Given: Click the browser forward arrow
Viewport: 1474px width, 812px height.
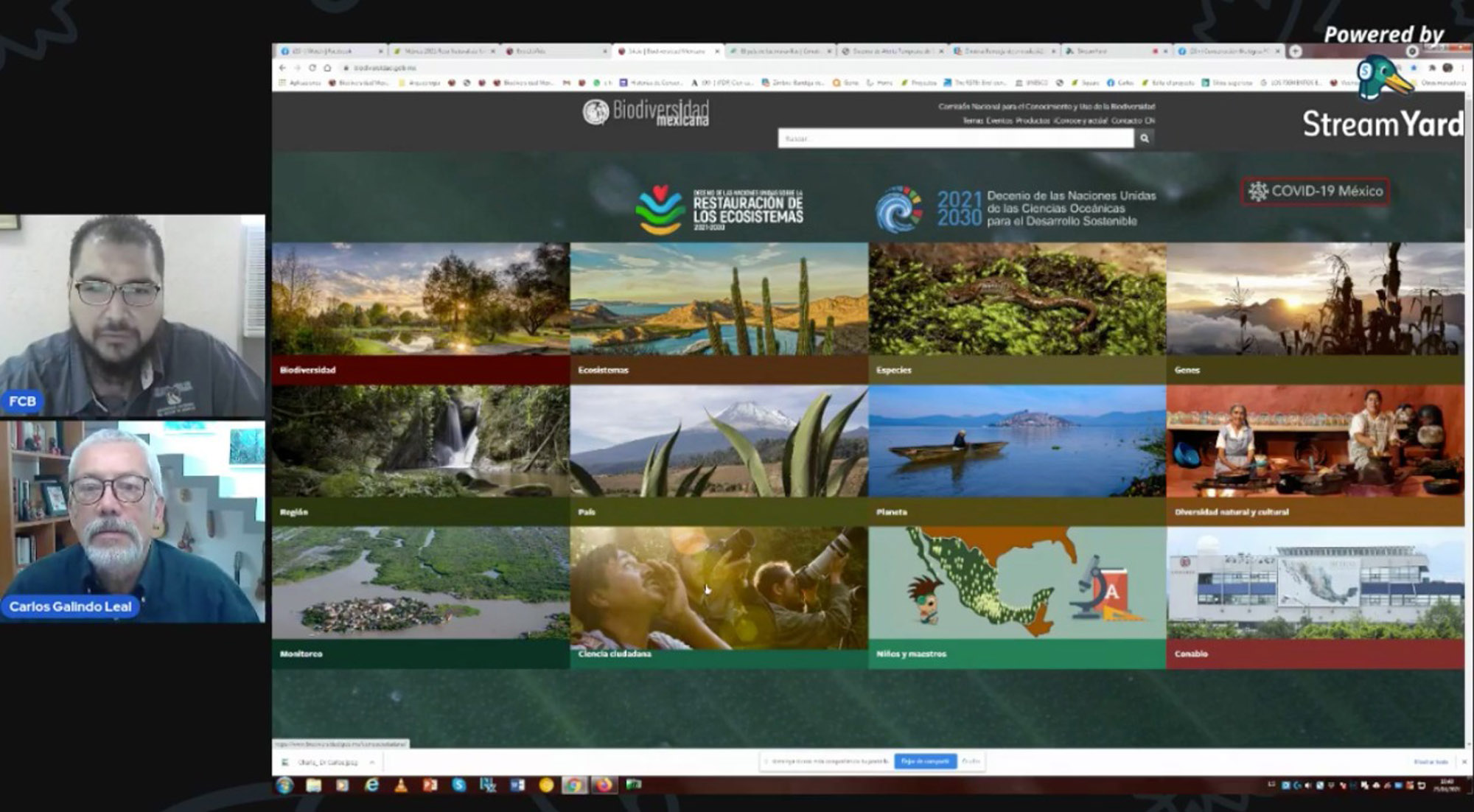Looking at the screenshot, I should tap(298, 68).
